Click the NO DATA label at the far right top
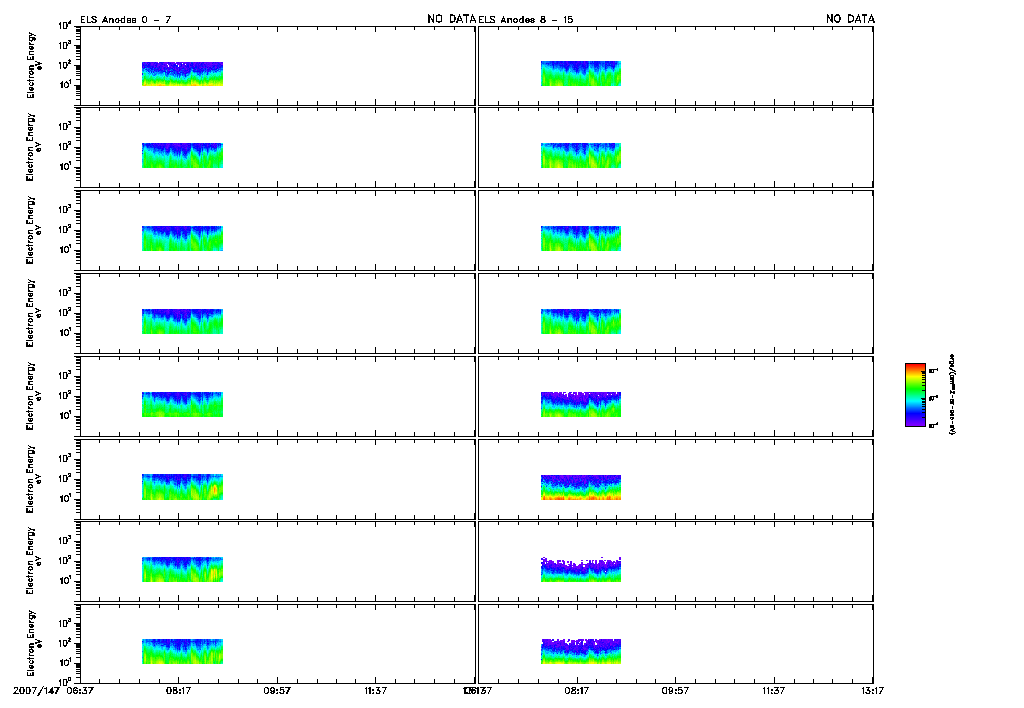1024x708 pixels. coord(850,19)
